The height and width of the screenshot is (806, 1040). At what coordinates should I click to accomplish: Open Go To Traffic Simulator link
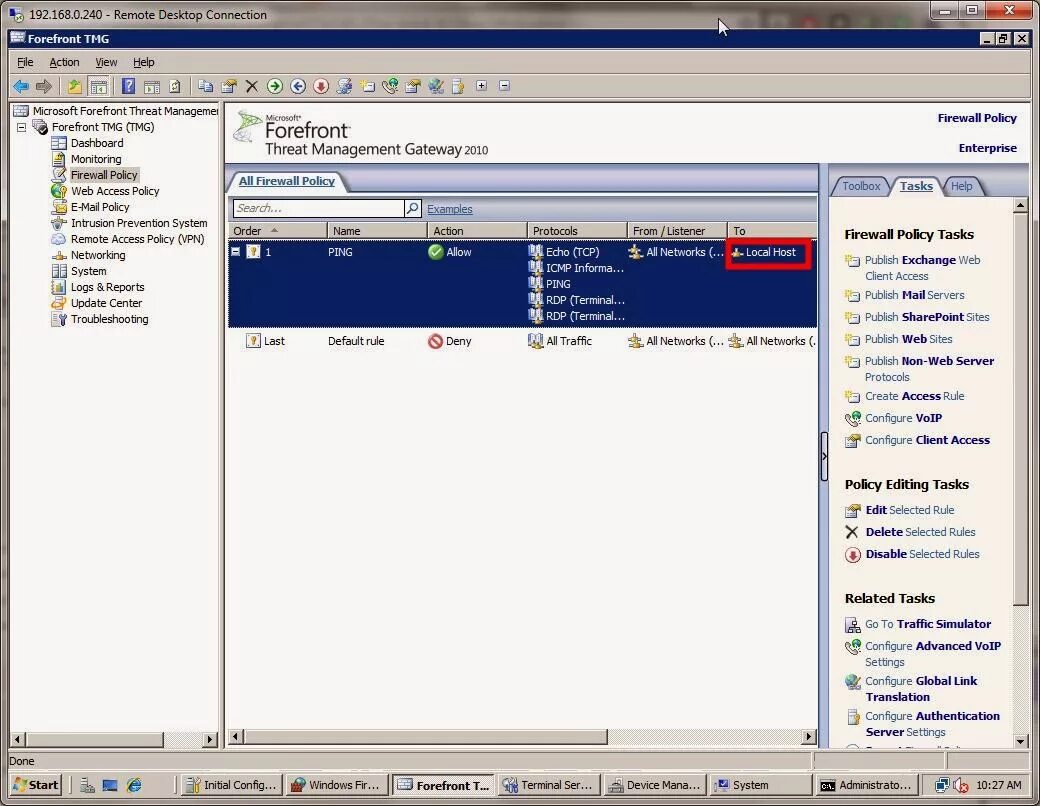point(928,624)
